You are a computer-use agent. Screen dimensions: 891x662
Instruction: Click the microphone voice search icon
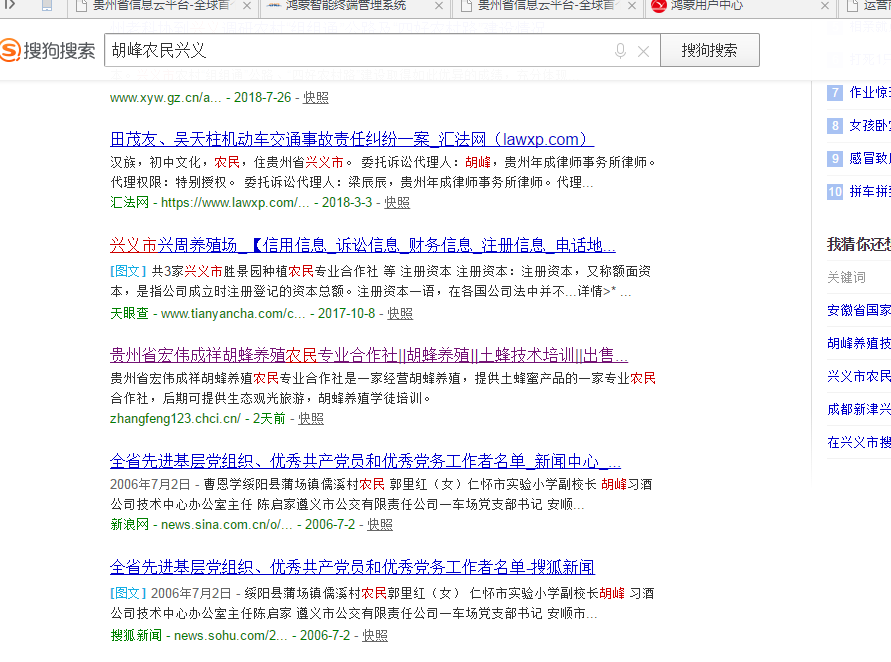pos(620,51)
